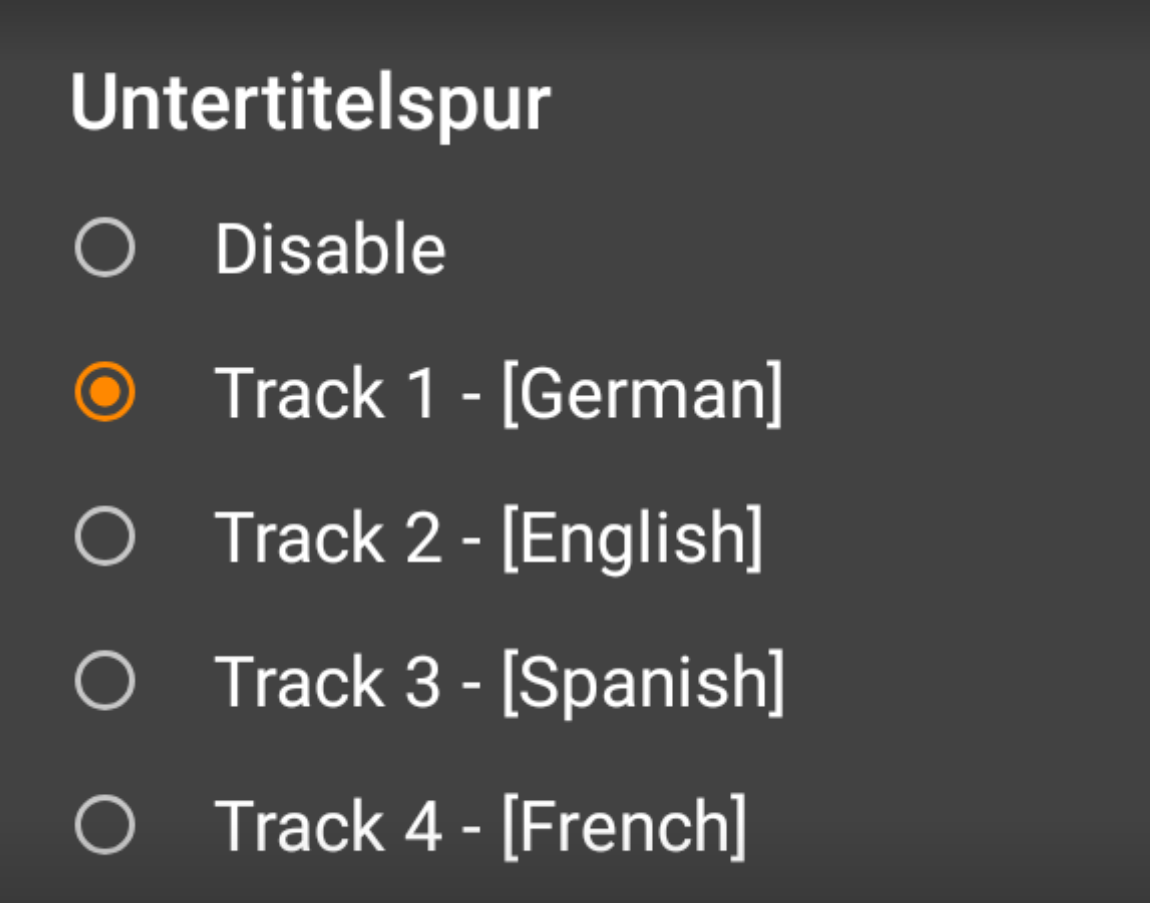
Task: Click the "Track 4" text
Action: pos(328,826)
